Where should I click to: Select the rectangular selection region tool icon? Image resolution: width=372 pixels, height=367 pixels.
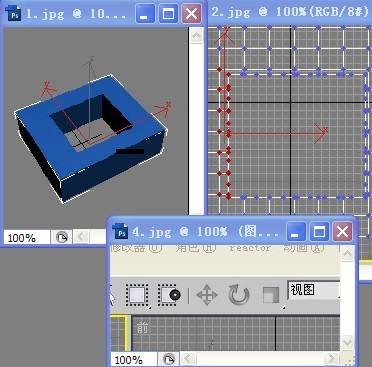pyautogui.click(x=137, y=295)
